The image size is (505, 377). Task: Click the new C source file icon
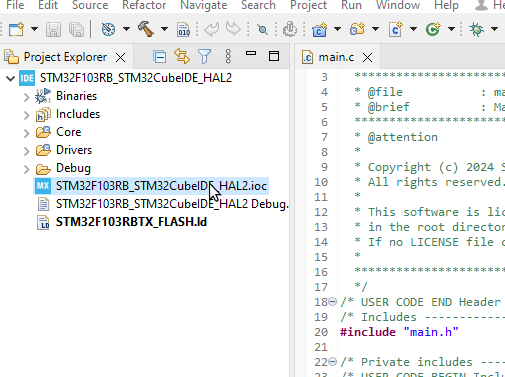point(395,29)
